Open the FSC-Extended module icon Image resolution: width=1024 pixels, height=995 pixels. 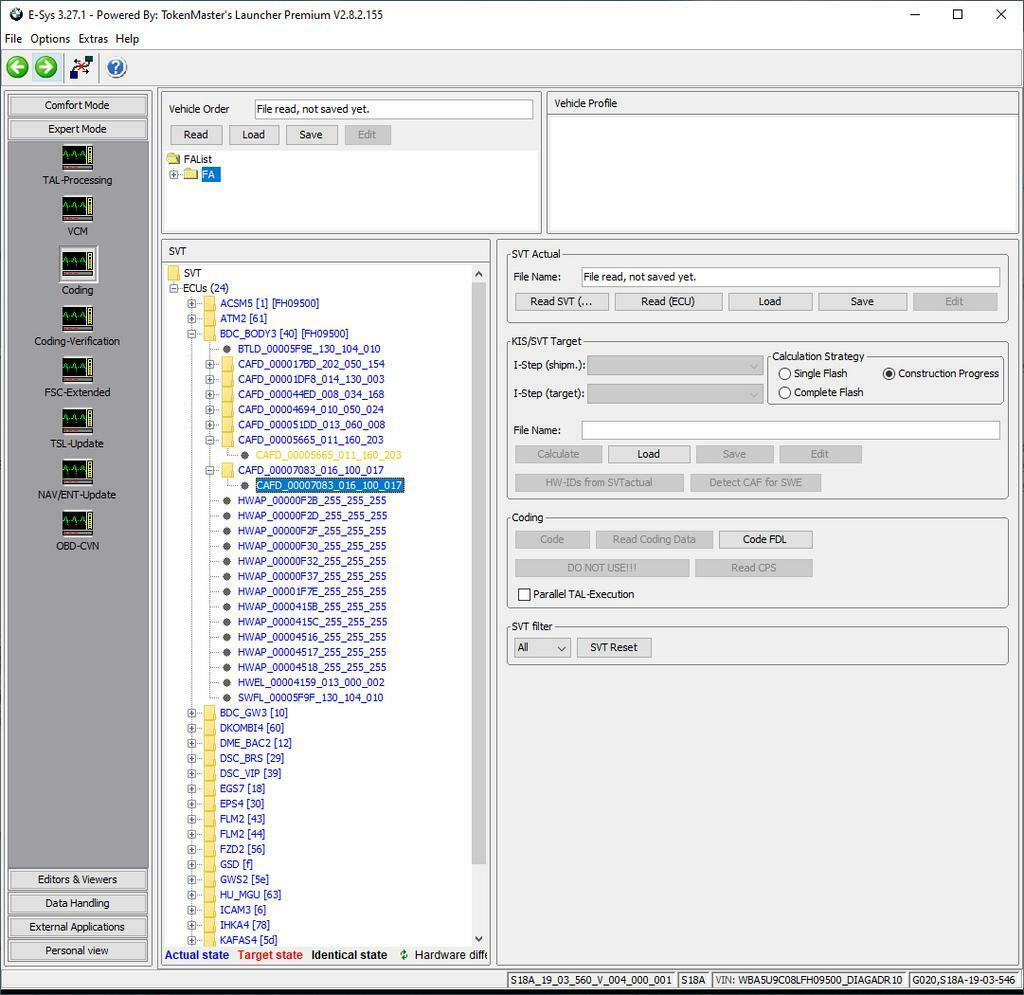(77, 369)
